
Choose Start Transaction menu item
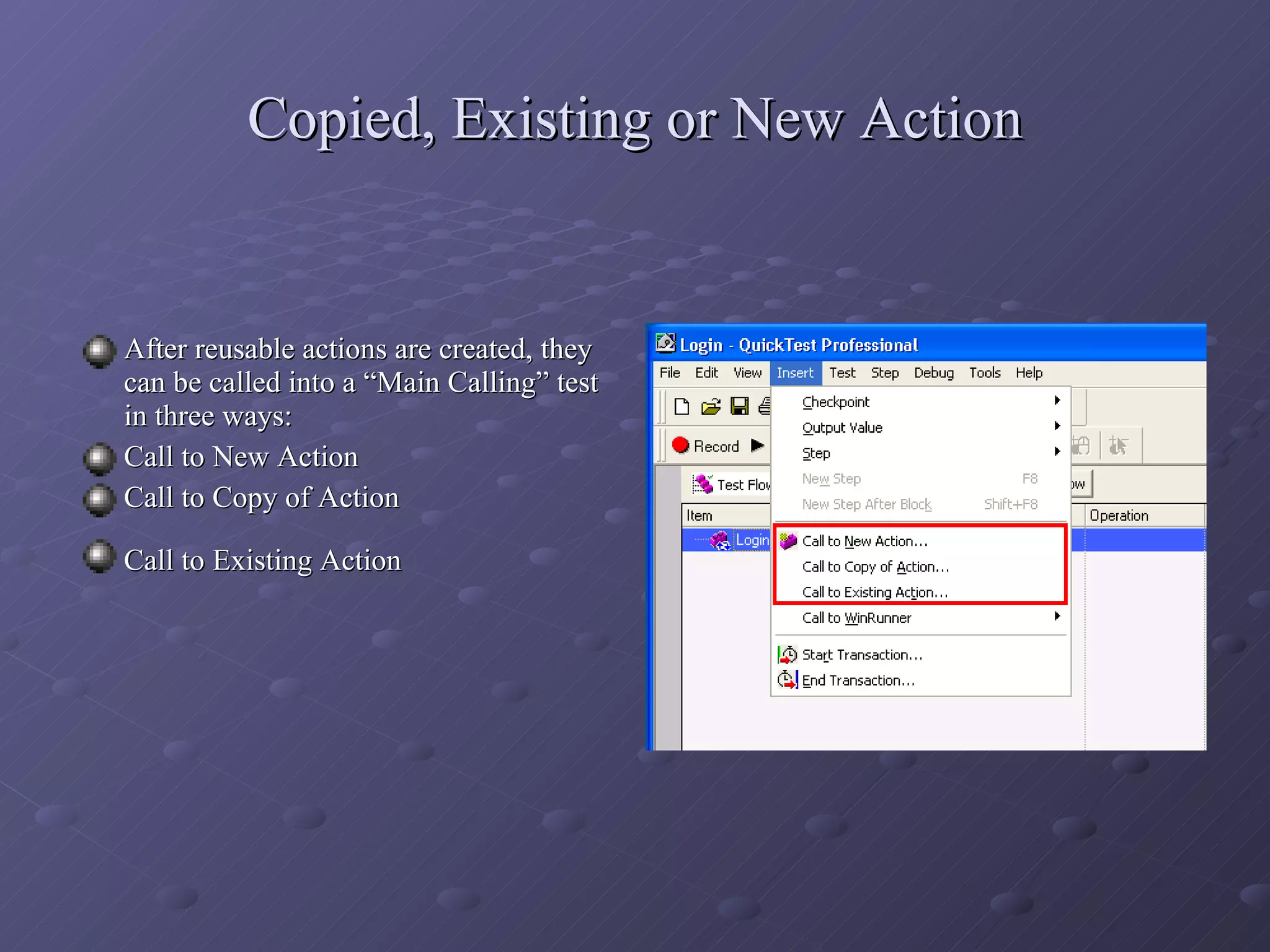921,654
